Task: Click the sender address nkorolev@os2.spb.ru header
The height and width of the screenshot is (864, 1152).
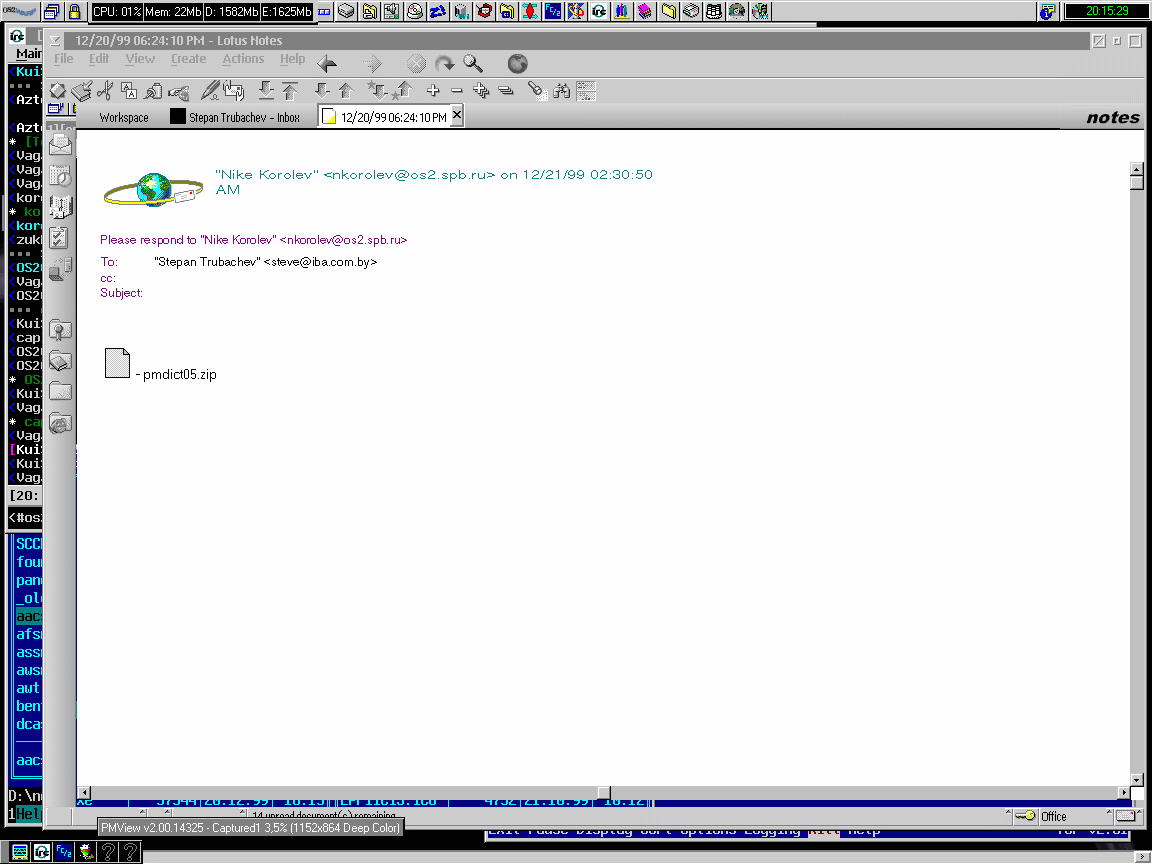Action: tap(409, 175)
